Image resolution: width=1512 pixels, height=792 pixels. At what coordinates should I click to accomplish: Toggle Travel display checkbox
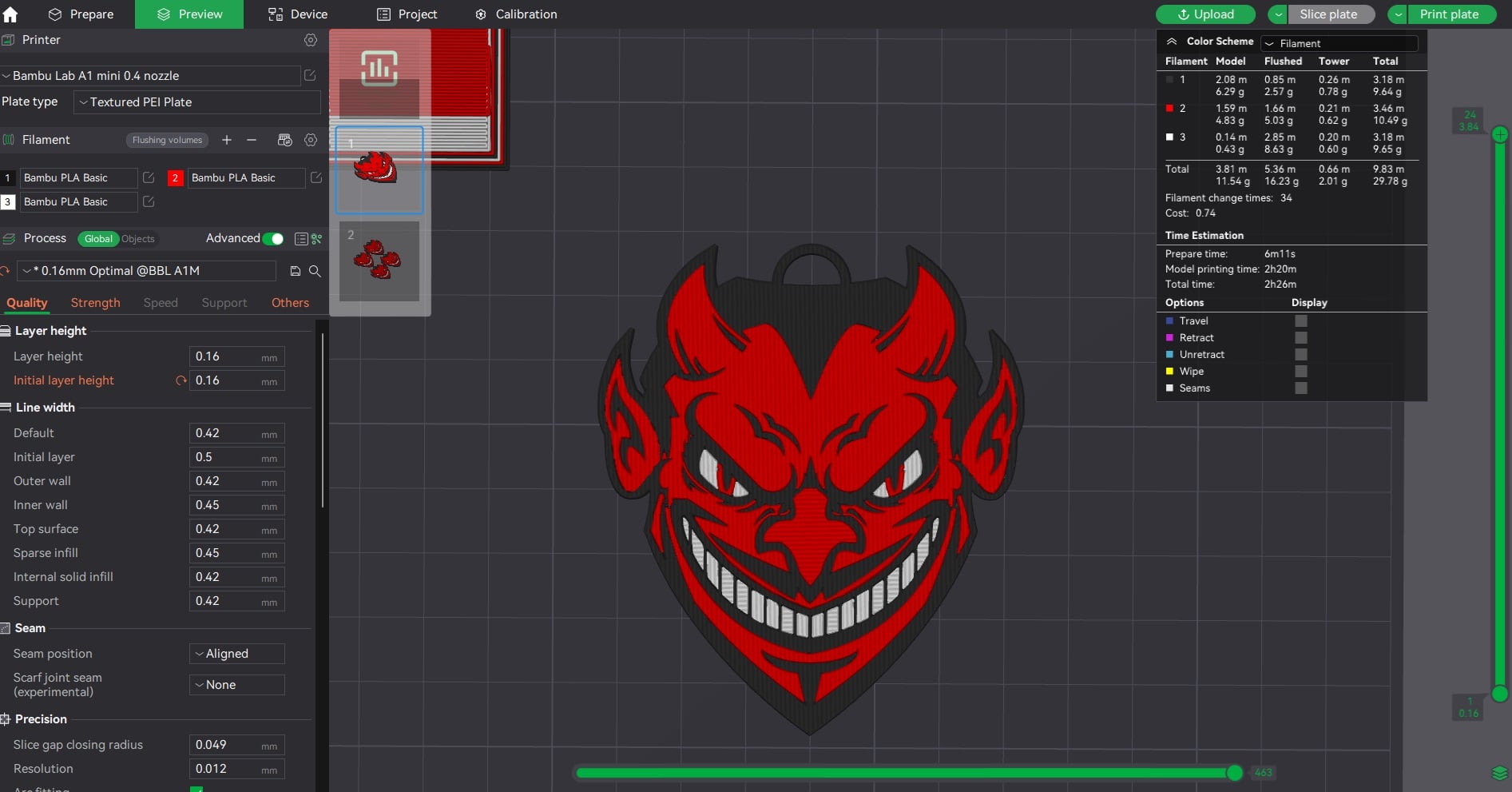pos(1301,320)
